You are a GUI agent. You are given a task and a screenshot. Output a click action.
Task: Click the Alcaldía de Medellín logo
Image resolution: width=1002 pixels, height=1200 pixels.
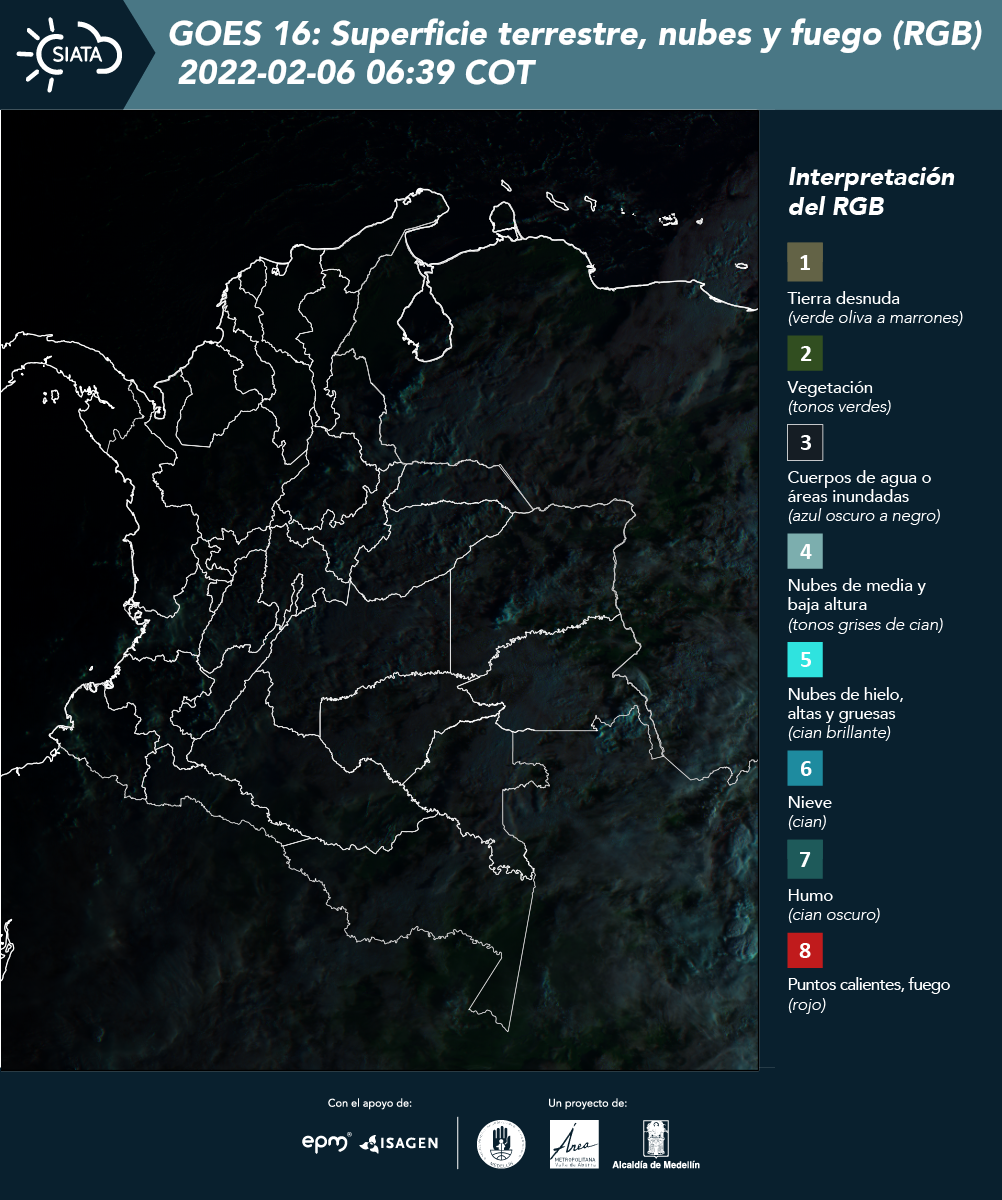656,1145
